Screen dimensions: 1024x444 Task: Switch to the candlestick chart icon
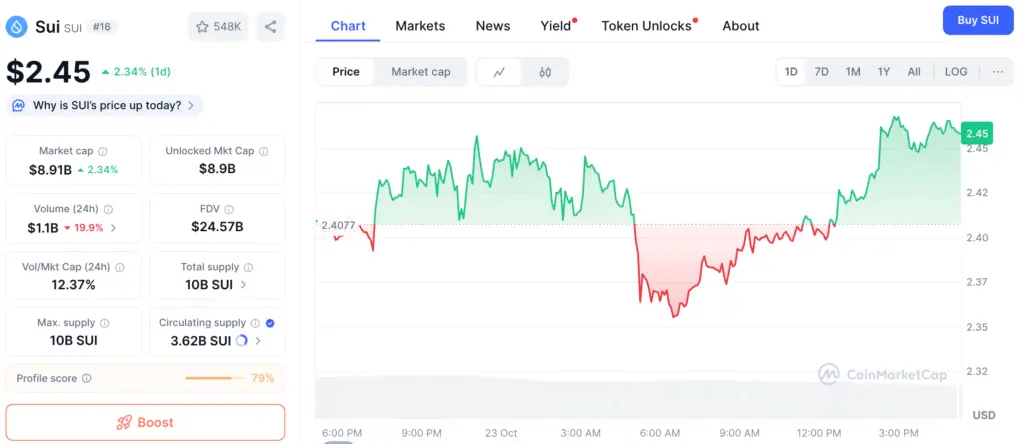[545, 72]
